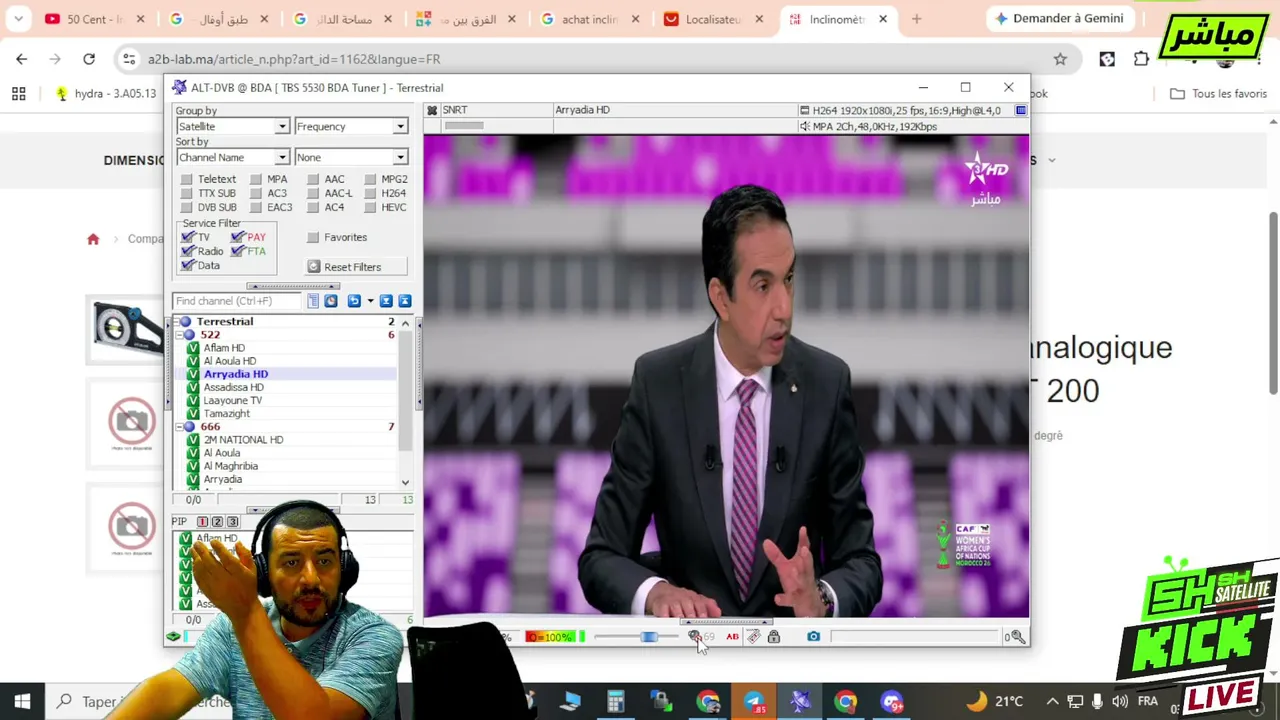1280x720 pixels.
Task: Open a new browser tab
Action: tap(916, 19)
